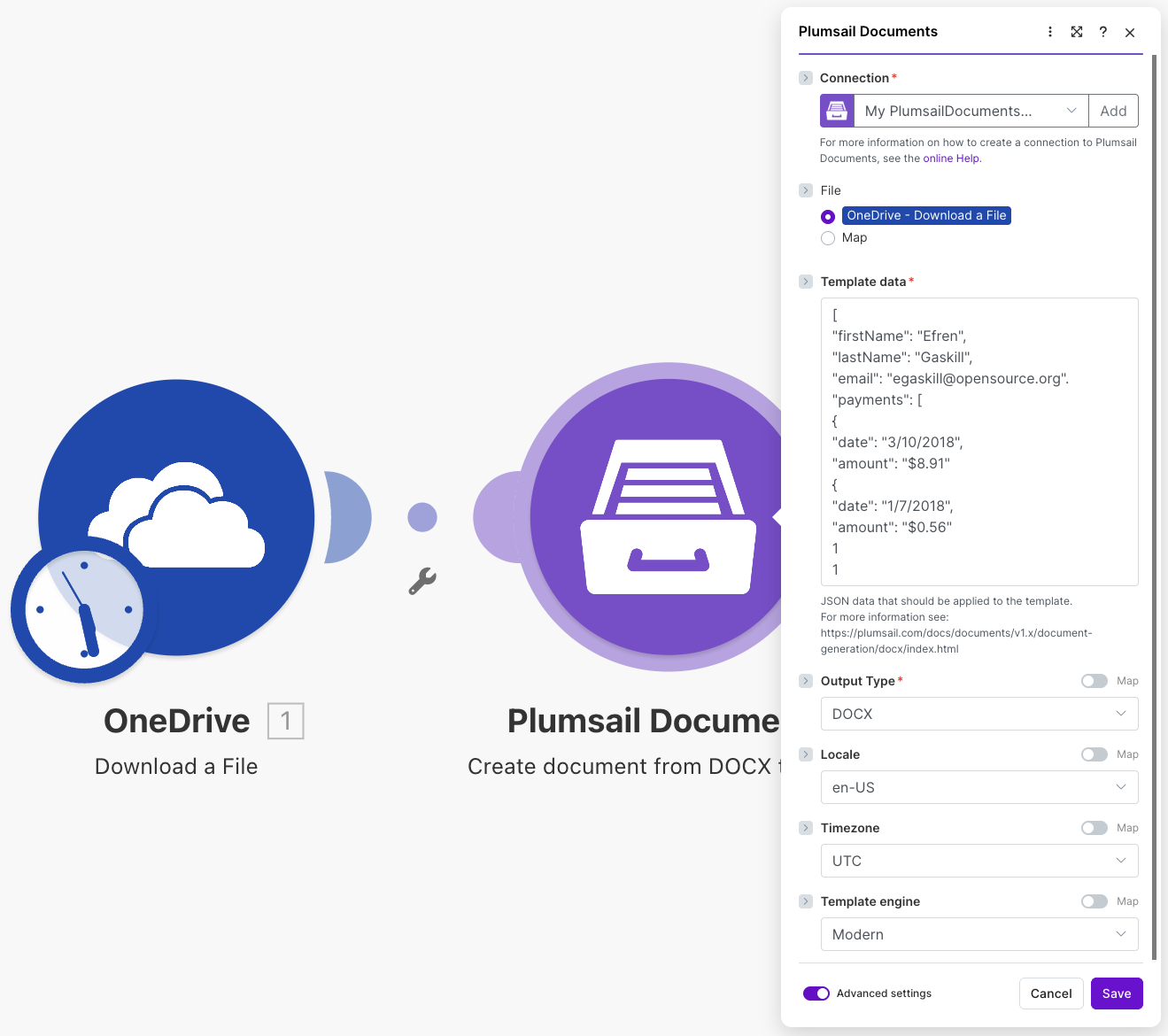
Task: Select OneDrive - Download a File radio
Action: pyautogui.click(x=828, y=217)
